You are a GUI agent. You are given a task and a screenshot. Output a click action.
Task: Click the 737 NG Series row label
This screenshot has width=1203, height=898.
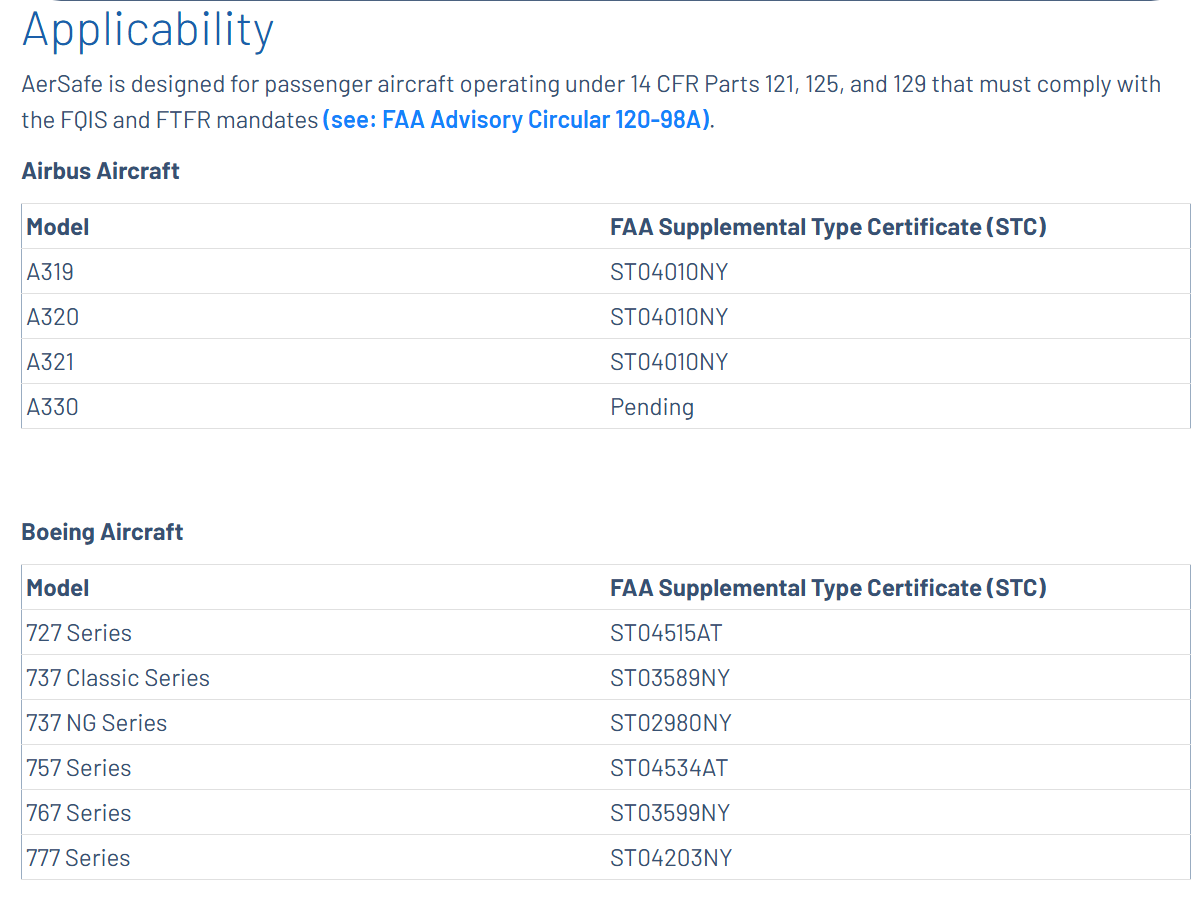[97, 723]
